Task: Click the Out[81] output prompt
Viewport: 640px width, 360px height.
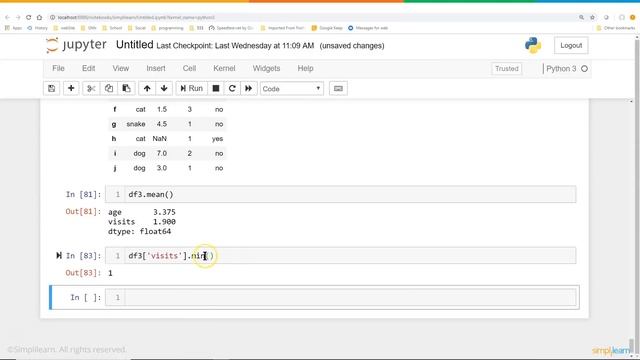Action: 83,211
